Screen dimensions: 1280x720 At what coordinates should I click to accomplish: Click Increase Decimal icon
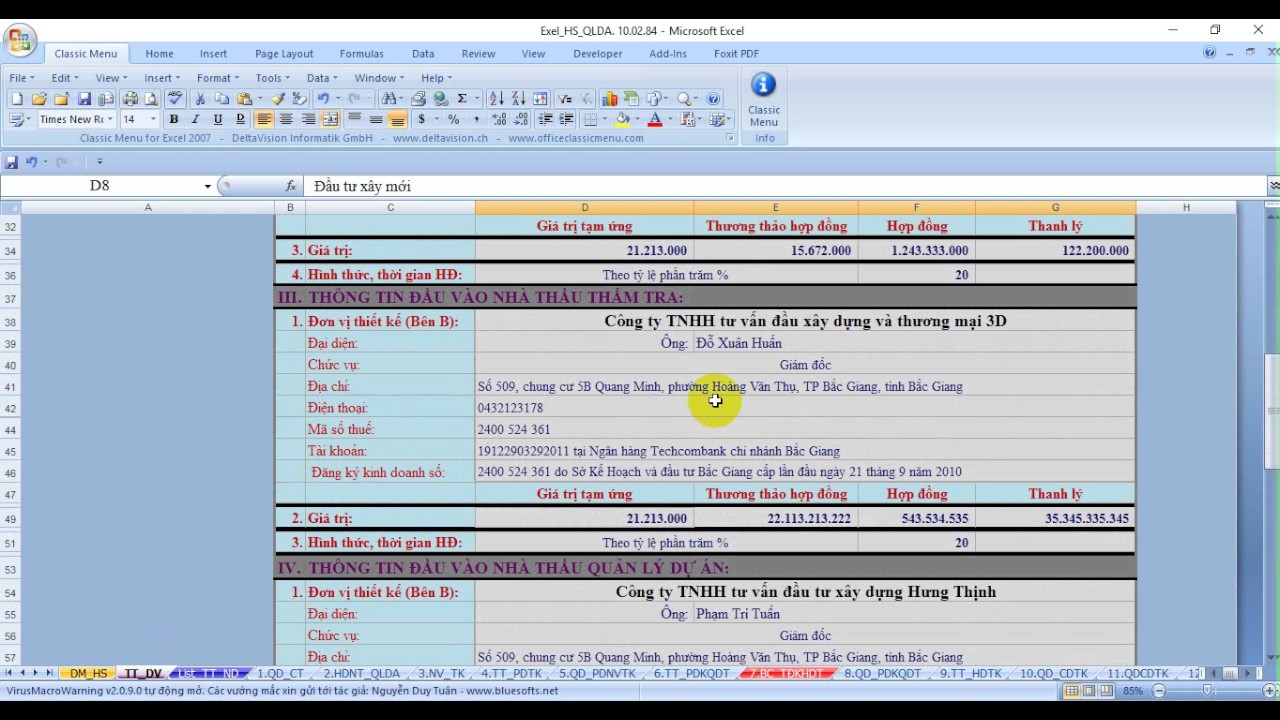point(499,119)
